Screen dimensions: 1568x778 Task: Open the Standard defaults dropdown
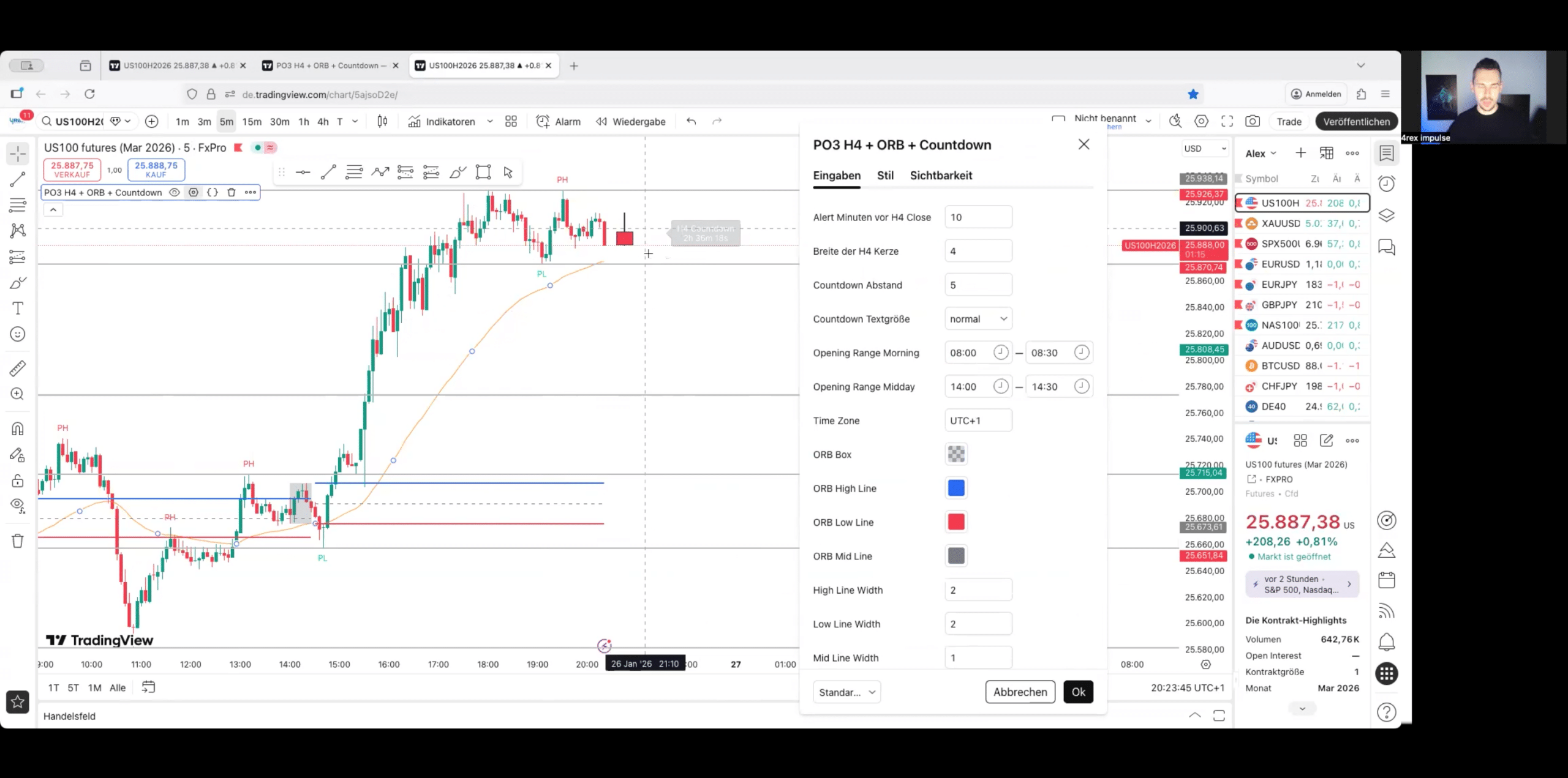click(847, 692)
